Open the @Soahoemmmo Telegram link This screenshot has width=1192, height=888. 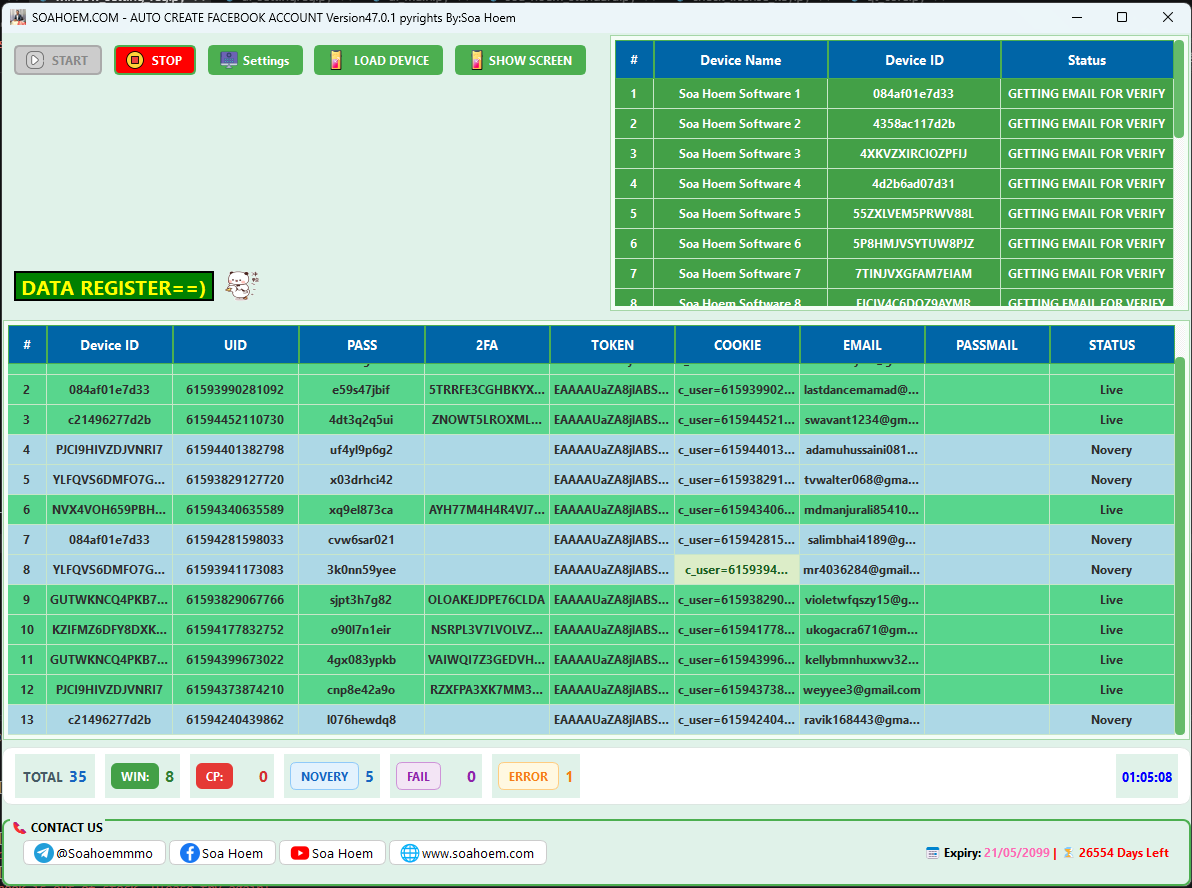point(94,853)
